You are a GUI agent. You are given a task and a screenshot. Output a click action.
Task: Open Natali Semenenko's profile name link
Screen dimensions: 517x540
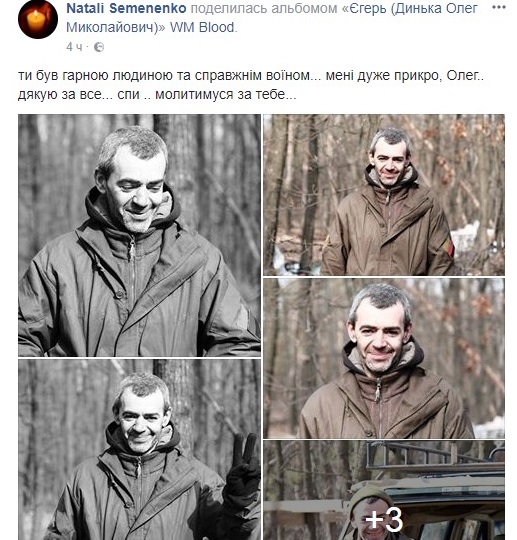126,9
